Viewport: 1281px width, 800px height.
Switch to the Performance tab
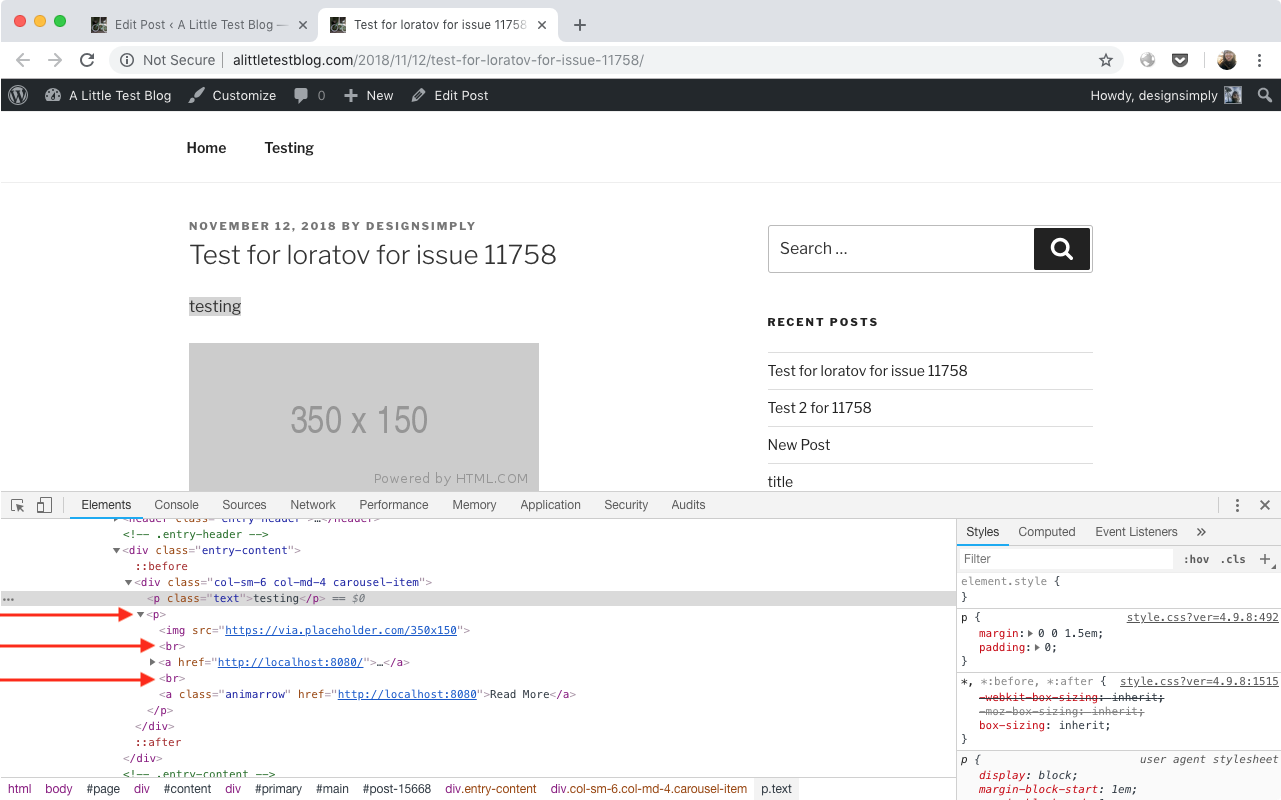click(394, 505)
